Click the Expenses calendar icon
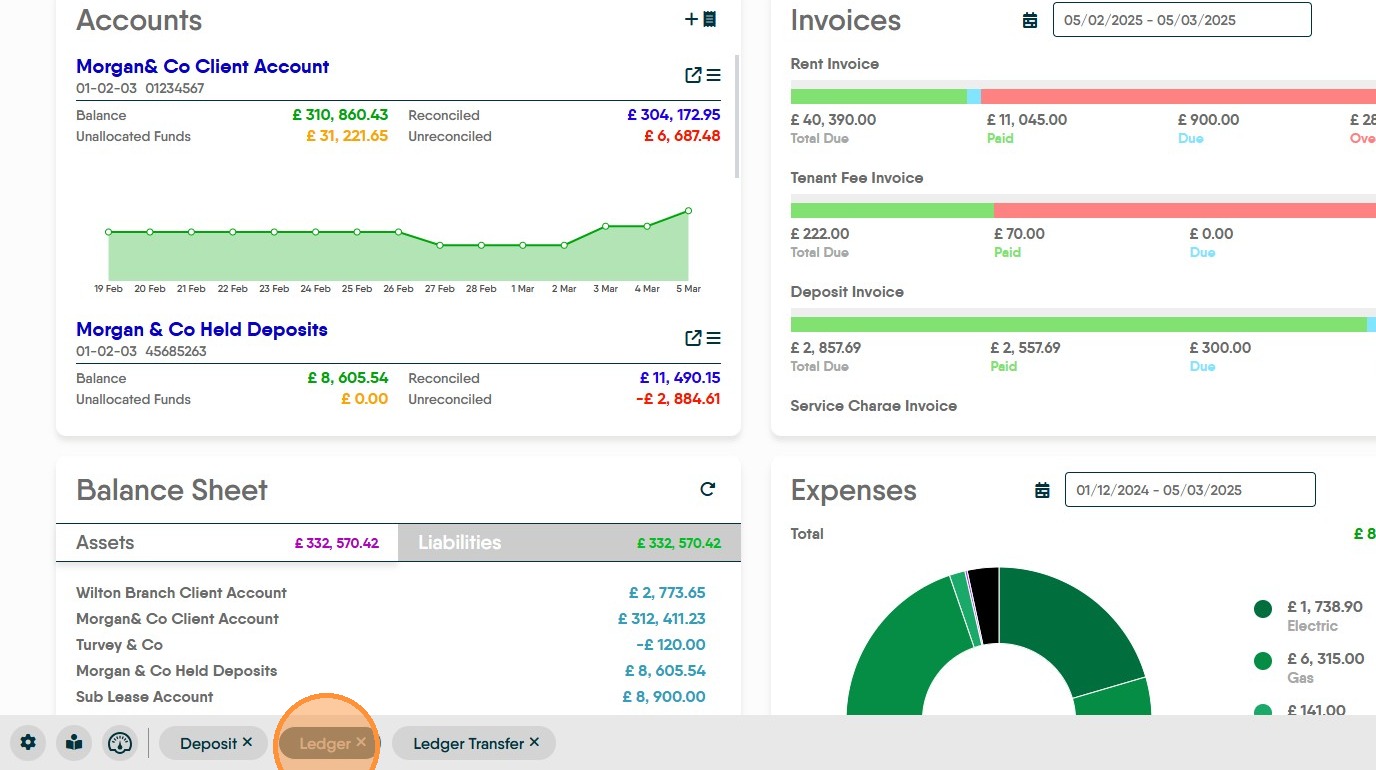 point(1042,490)
